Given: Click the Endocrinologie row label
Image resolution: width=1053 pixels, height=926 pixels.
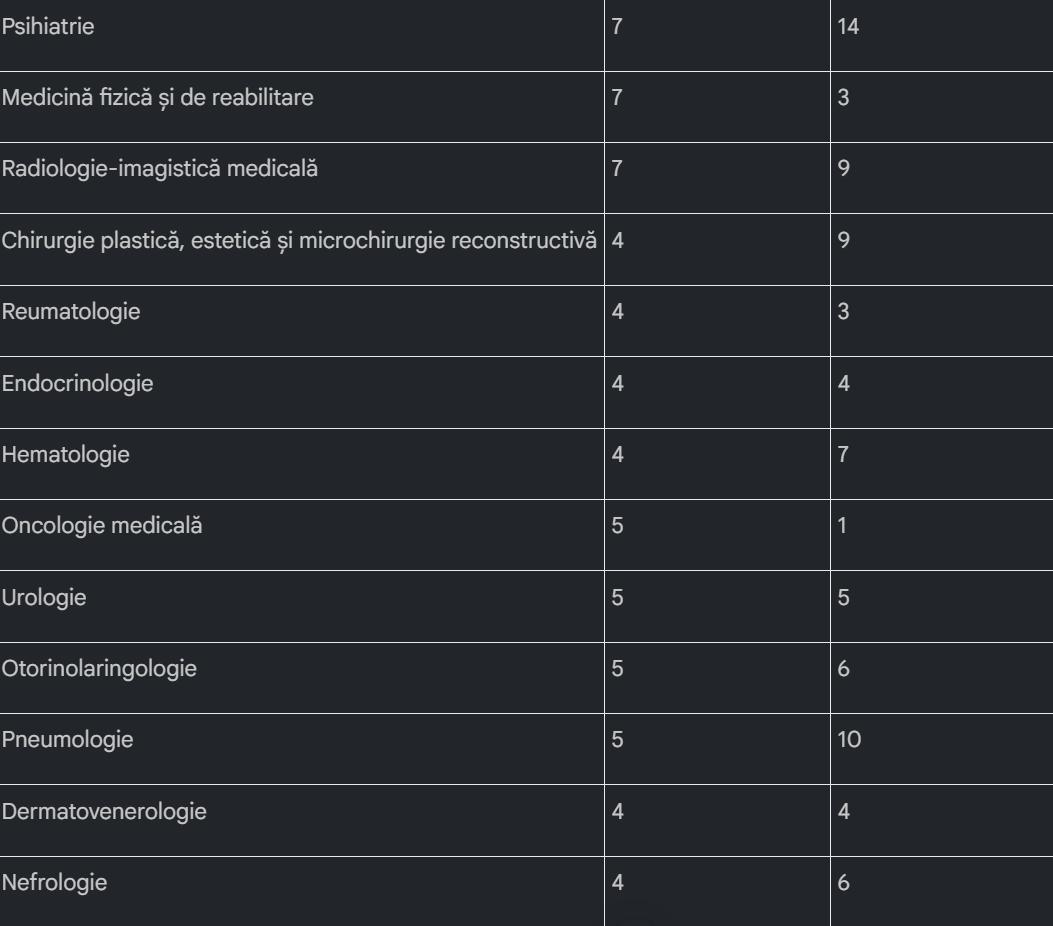Looking at the screenshot, I should point(77,384).
